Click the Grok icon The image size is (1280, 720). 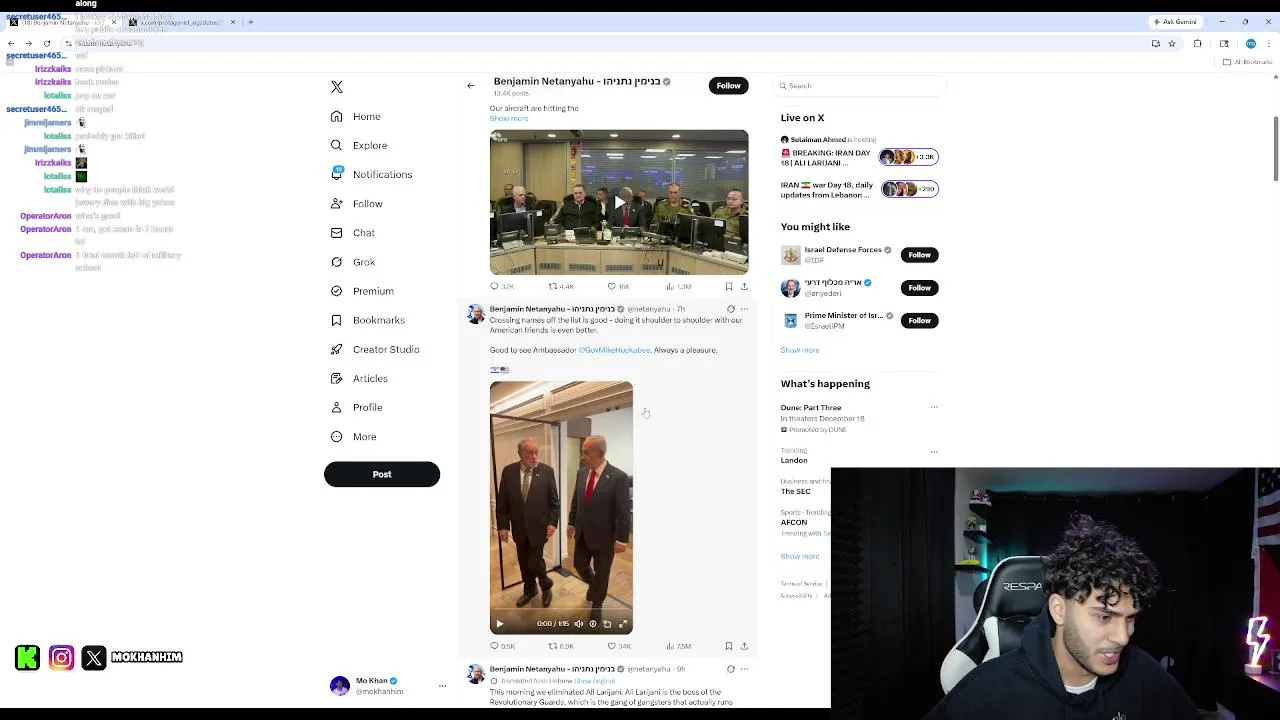coord(337,262)
